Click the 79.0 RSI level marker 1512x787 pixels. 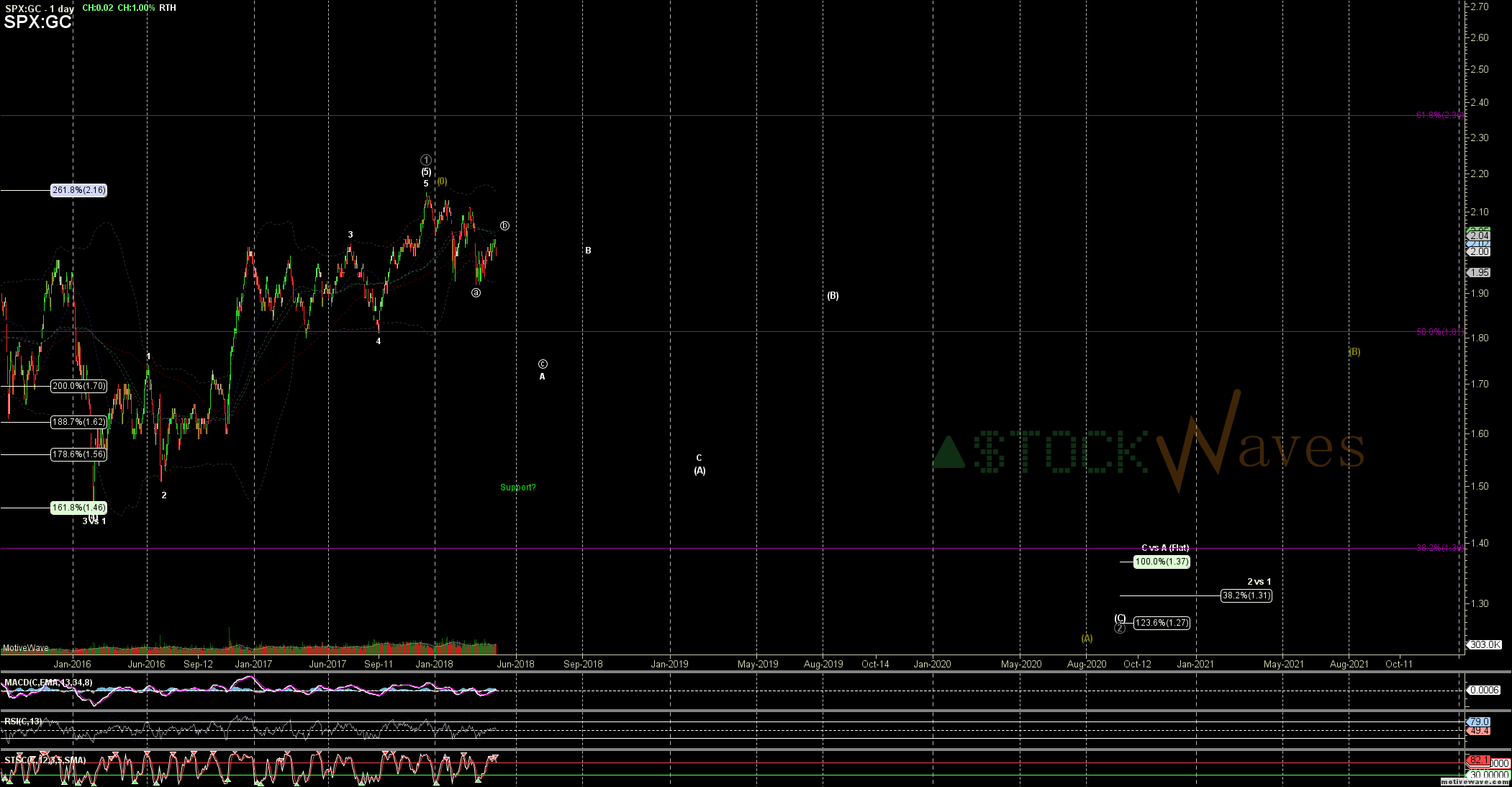pyautogui.click(x=1479, y=721)
